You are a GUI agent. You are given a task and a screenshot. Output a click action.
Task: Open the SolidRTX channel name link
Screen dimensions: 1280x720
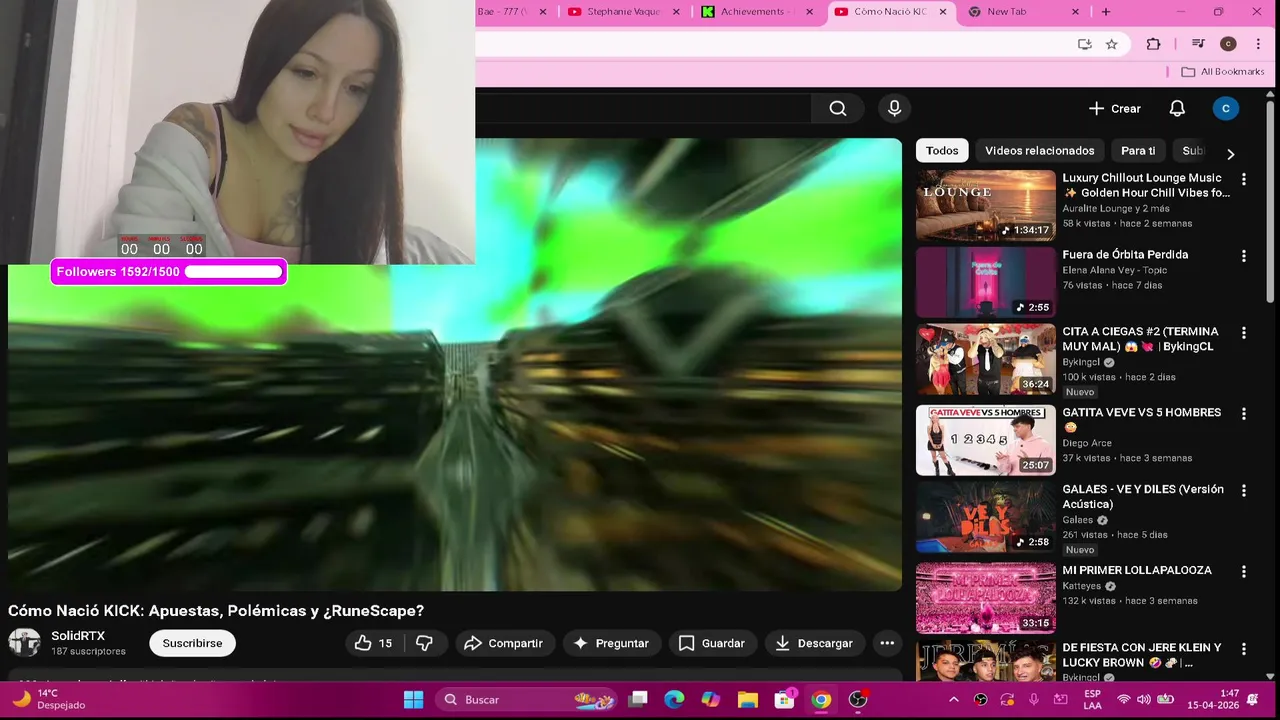click(78, 636)
